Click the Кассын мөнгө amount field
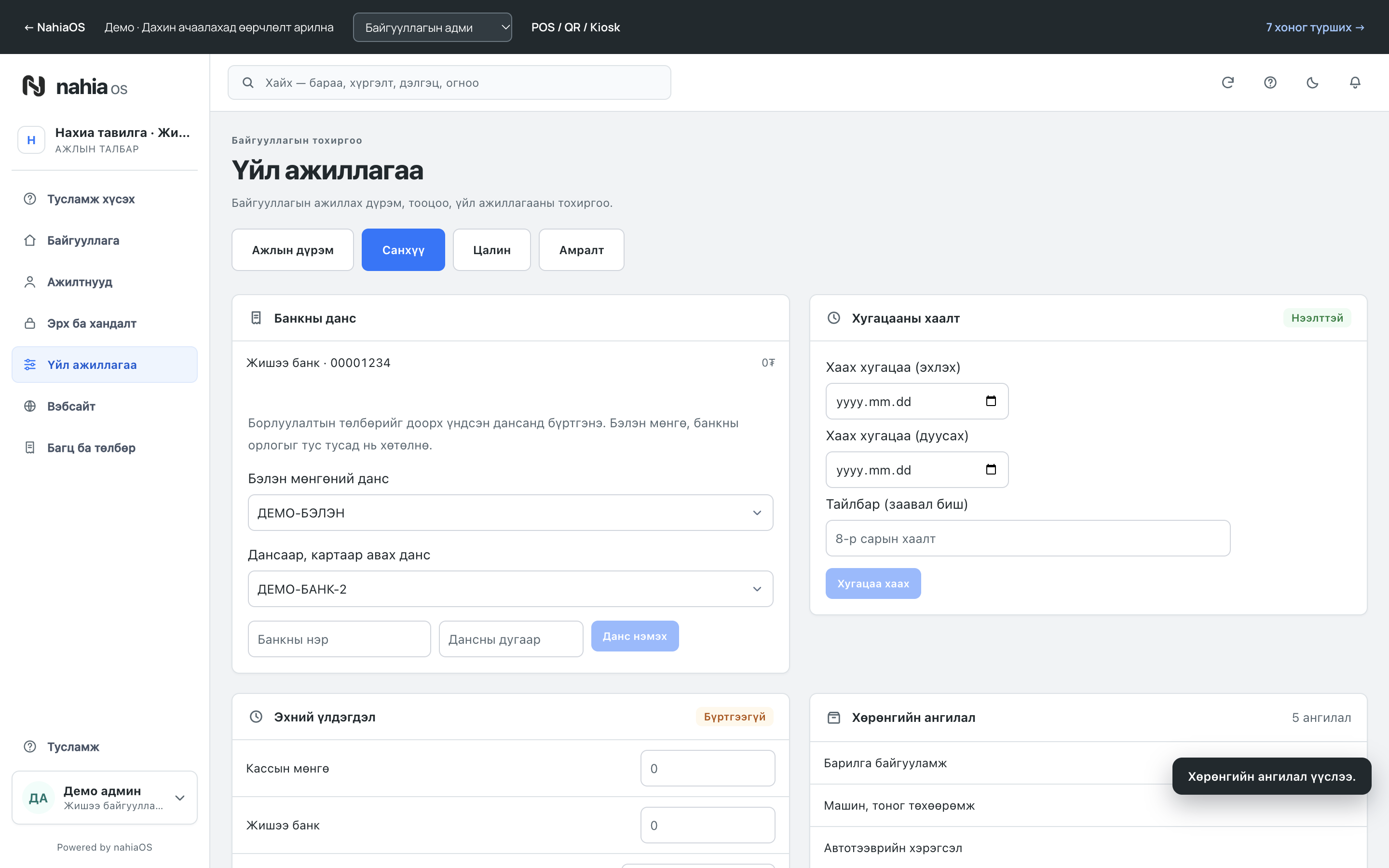1389x868 pixels. [708, 768]
